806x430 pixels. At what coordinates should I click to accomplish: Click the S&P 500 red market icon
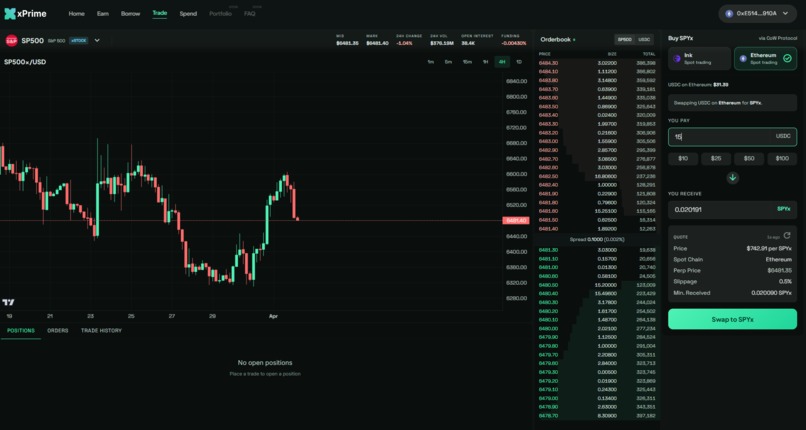11,40
